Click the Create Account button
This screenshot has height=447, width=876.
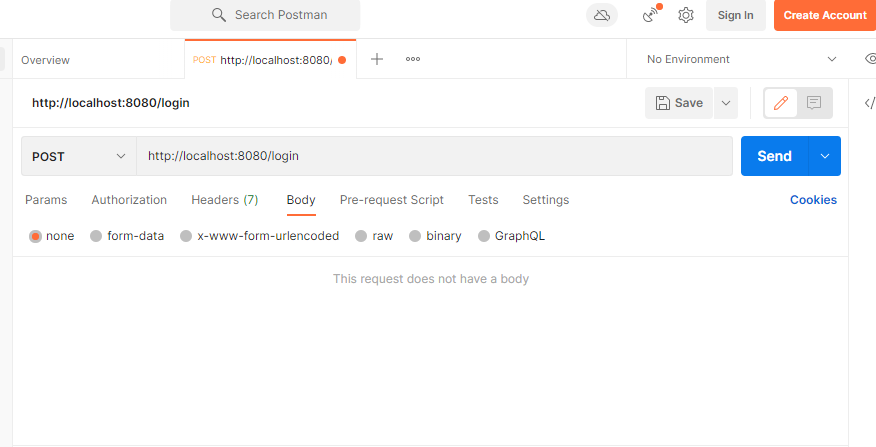[x=825, y=15]
